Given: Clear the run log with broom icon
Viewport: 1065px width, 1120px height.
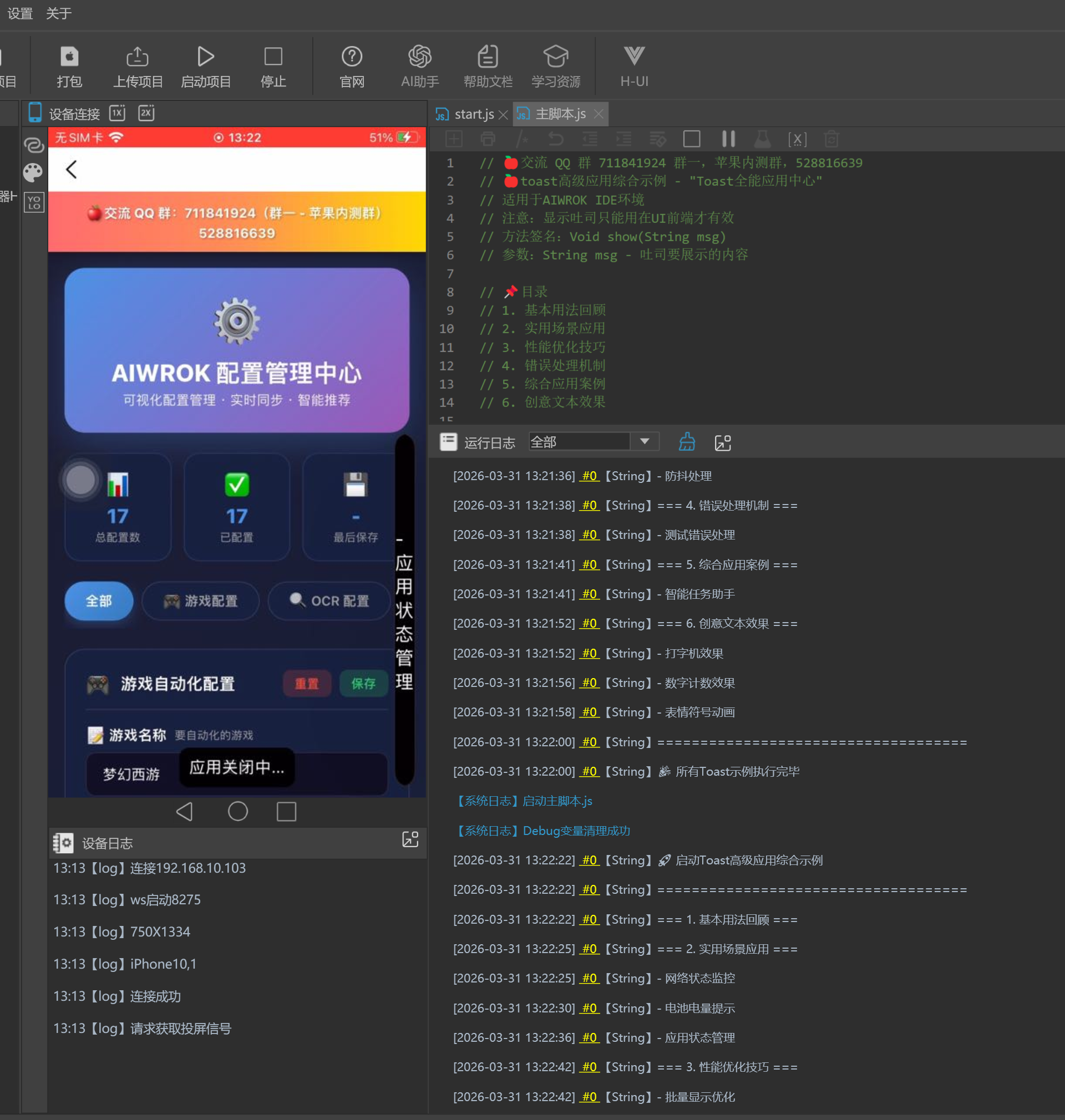Looking at the screenshot, I should pyautogui.click(x=687, y=442).
